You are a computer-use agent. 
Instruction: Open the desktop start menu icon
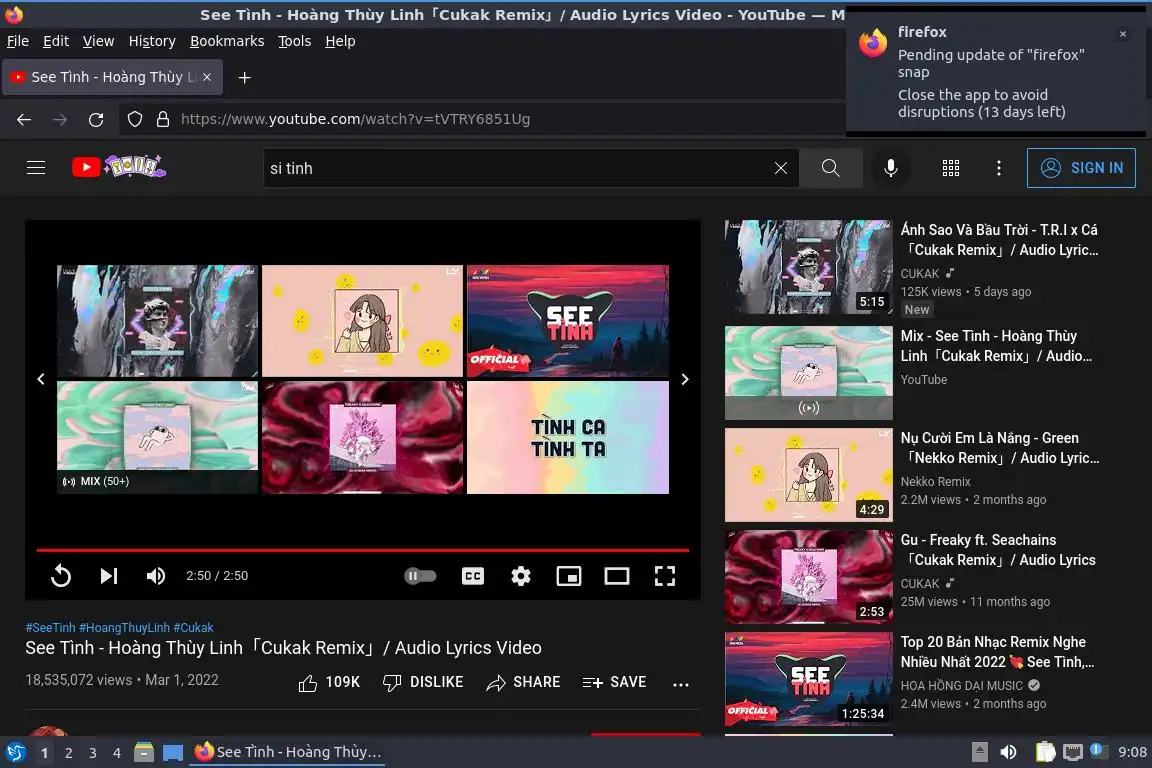tap(15, 753)
